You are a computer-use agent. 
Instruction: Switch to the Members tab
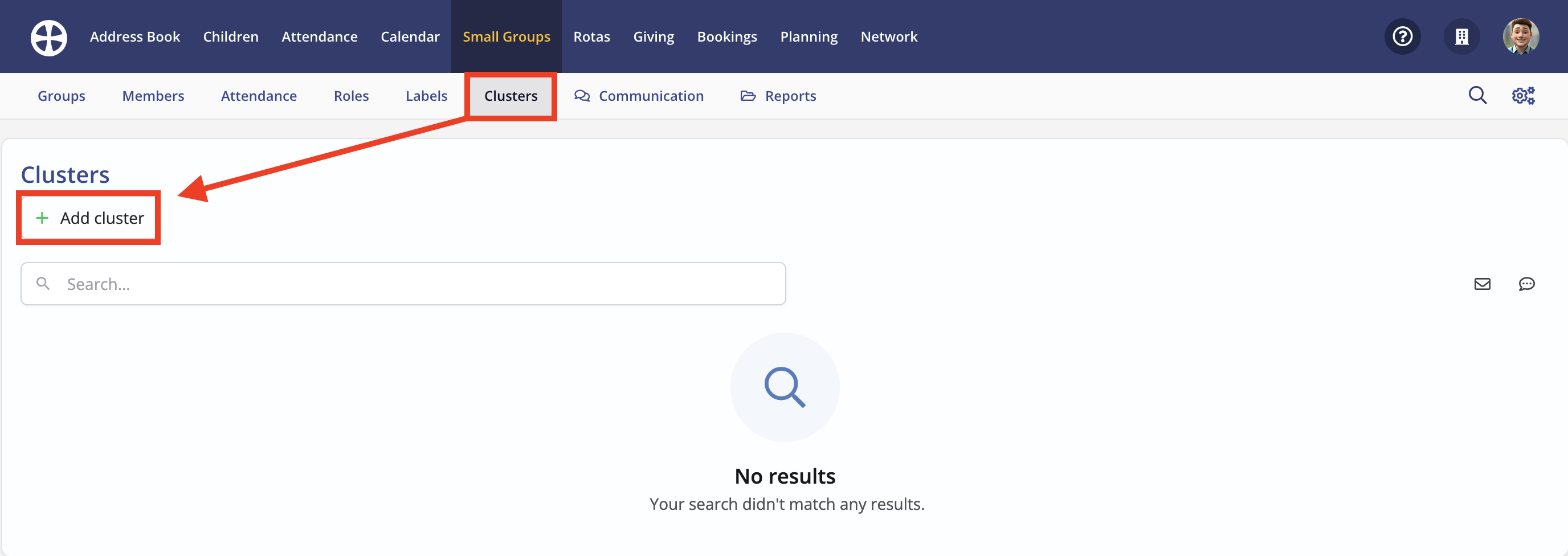pos(153,96)
